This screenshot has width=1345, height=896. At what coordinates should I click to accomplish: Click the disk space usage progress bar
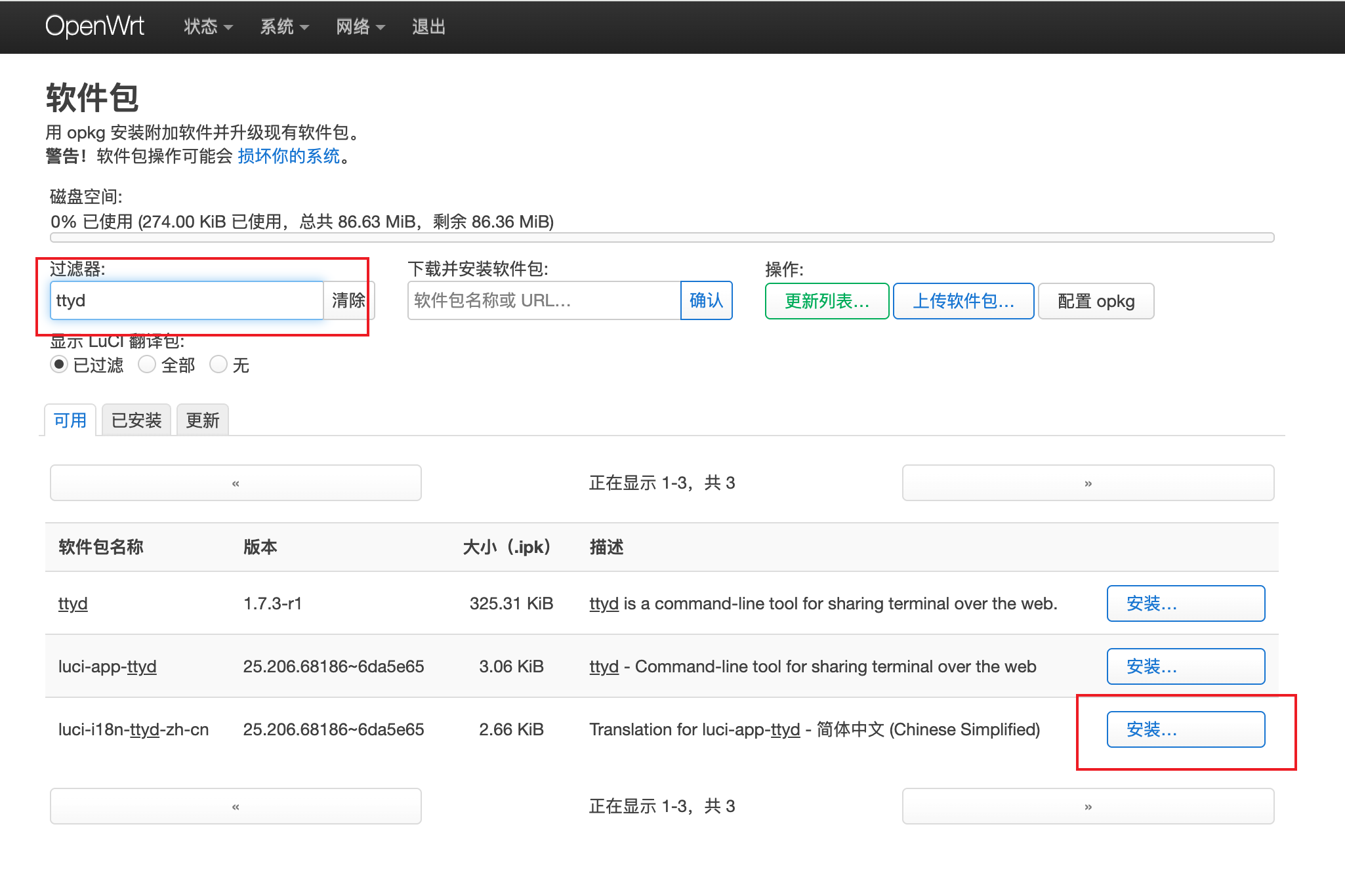click(x=662, y=237)
